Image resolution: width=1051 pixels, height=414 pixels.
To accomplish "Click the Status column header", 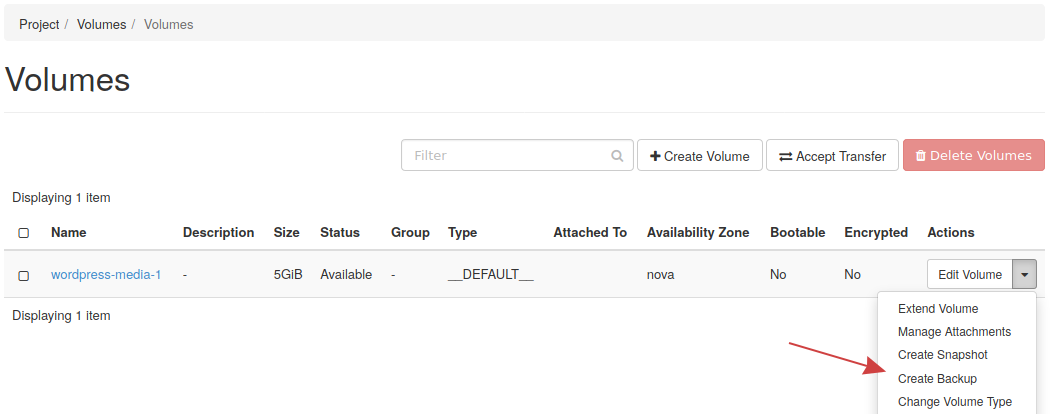I will coord(339,233).
